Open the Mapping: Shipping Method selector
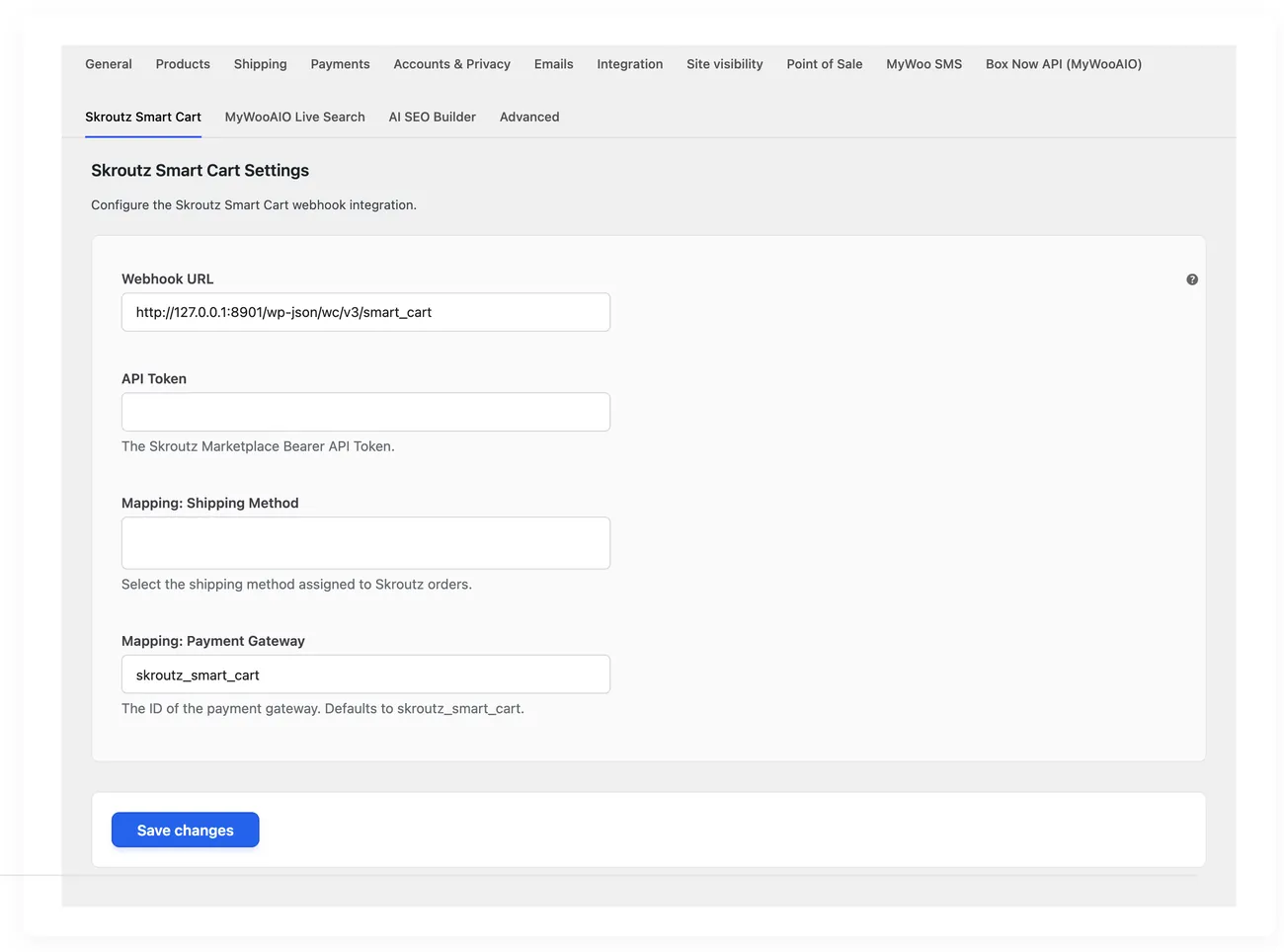The width and height of the screenshot is (1284, 952). 365,543
